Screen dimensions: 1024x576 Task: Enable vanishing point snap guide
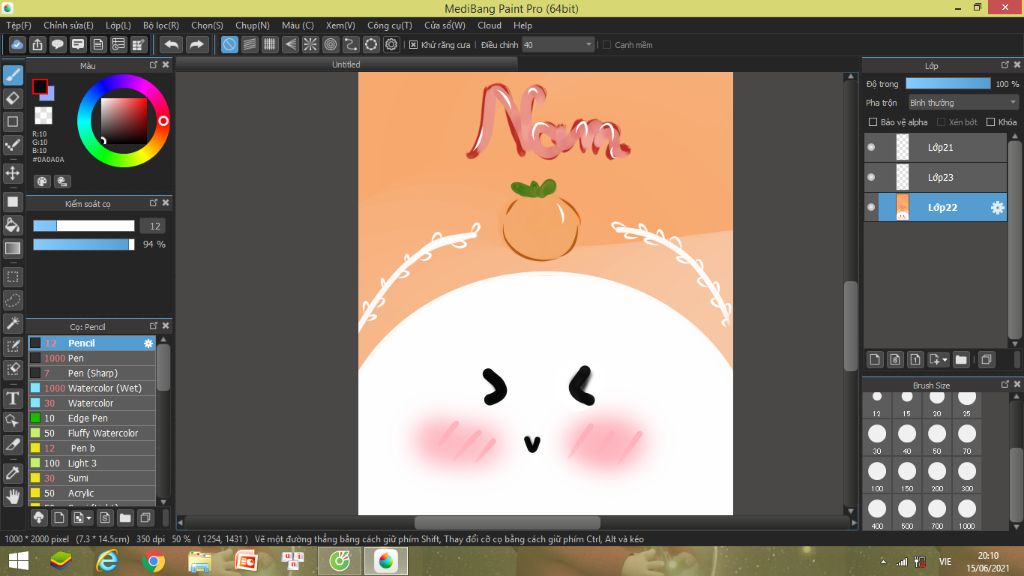(x=290, y=44)
